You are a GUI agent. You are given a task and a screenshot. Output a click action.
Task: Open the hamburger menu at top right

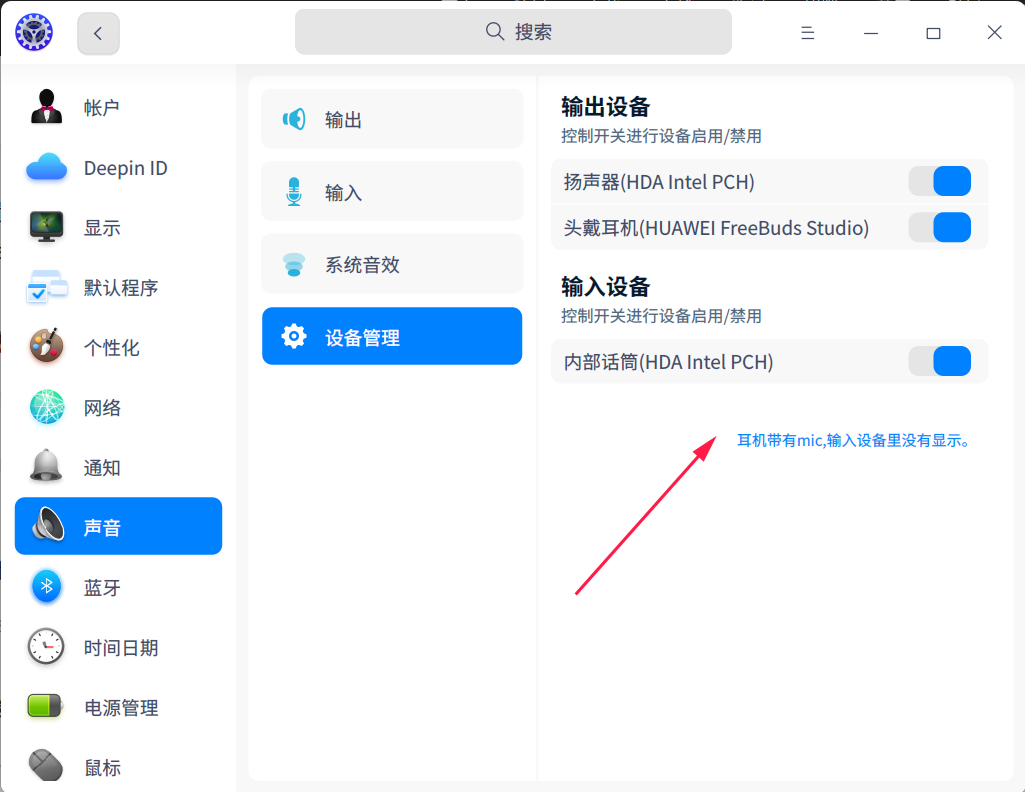point(807,32)
